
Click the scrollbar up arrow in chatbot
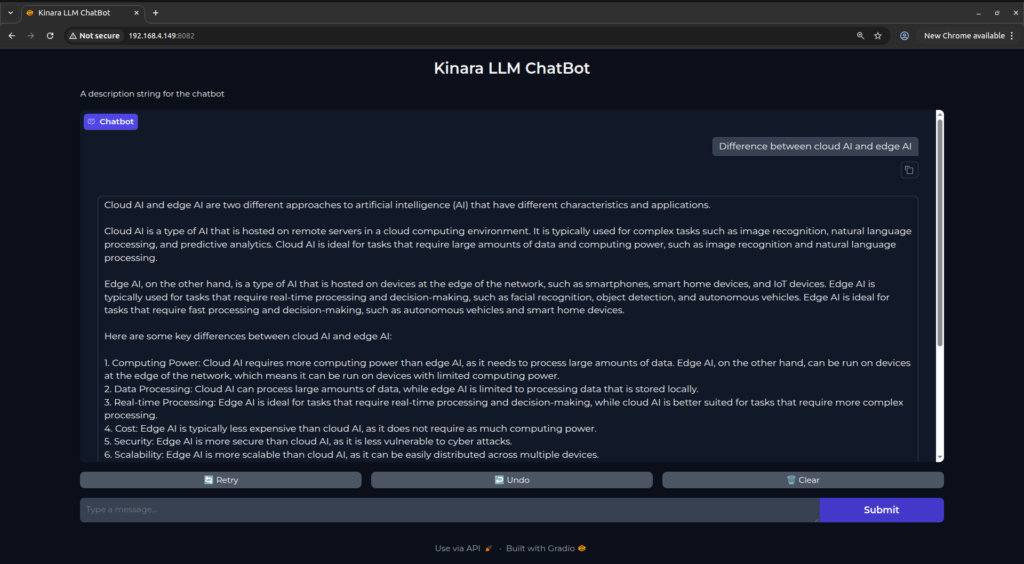tap(940, 114)
